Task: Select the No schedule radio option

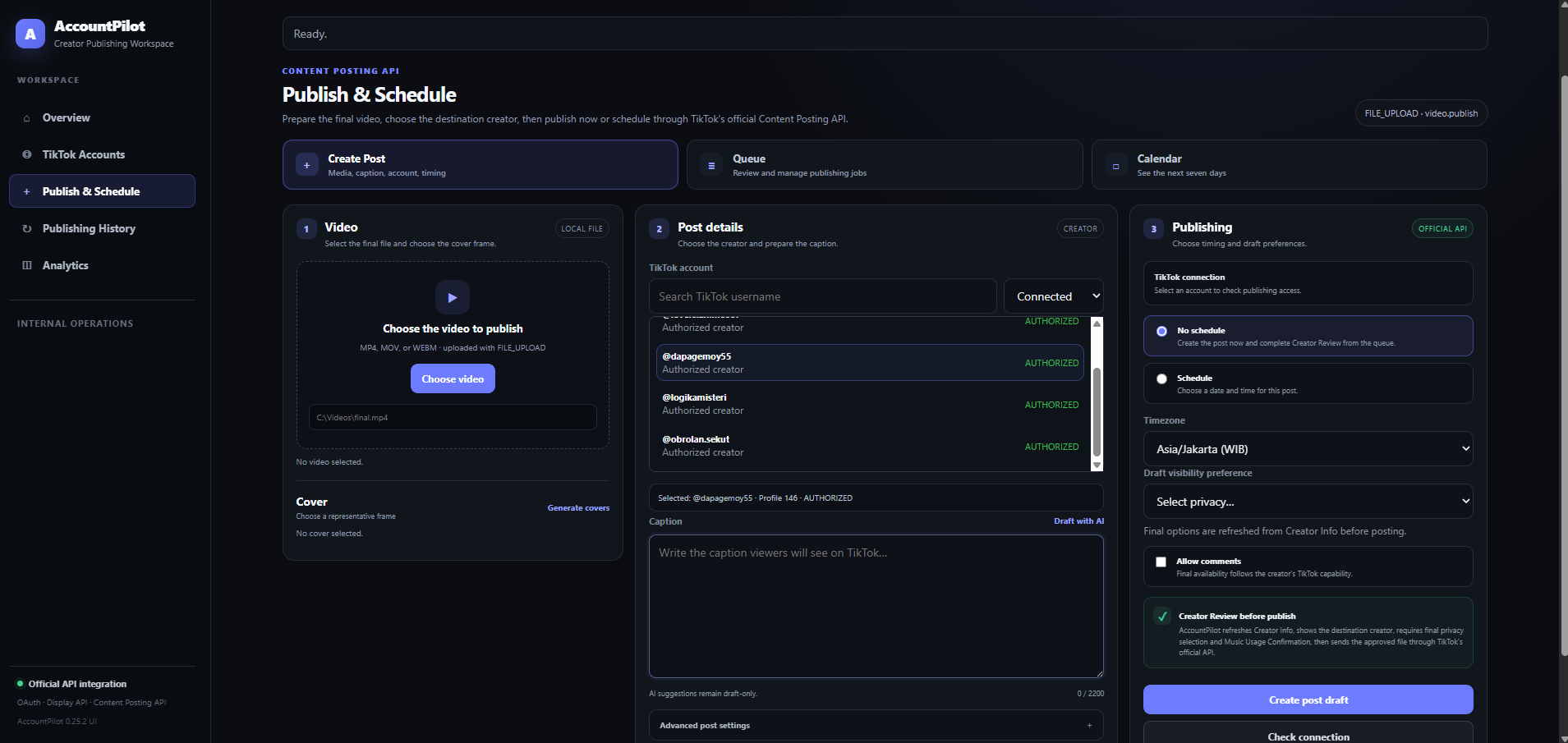Action: click(1161, 331)
